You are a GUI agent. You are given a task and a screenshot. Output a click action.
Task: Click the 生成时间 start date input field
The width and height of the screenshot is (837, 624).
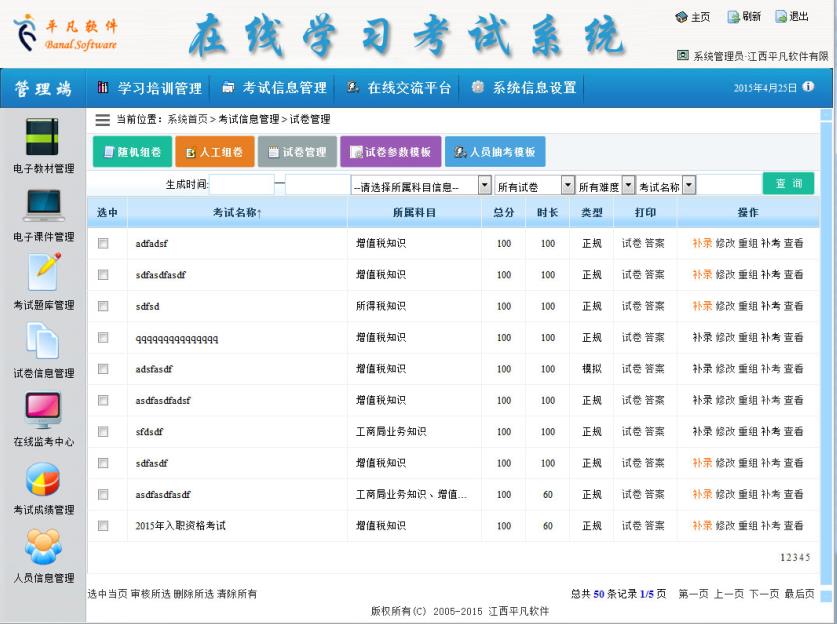pyautogui.click(x=241, y=185)
